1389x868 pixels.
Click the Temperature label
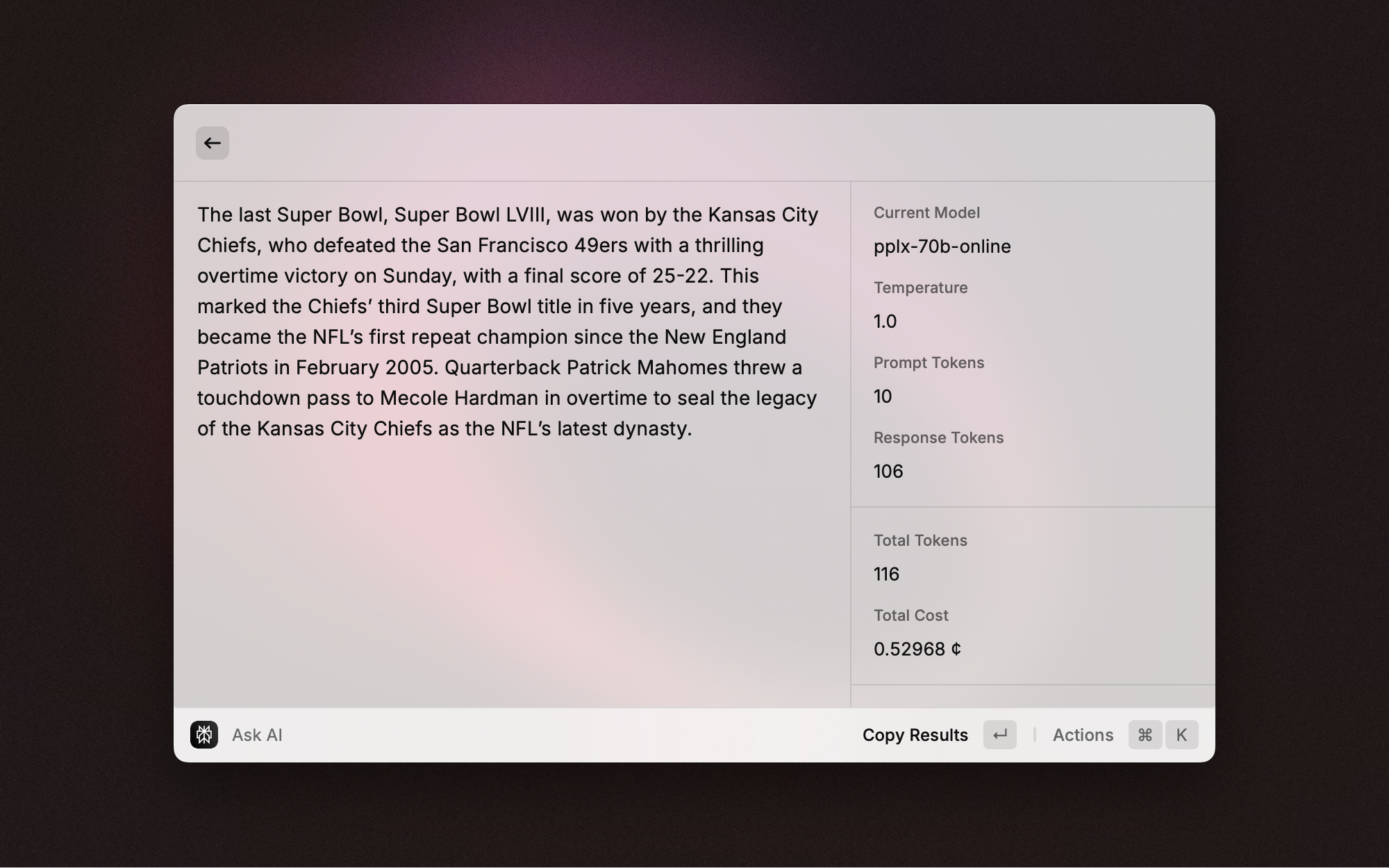pyautogui.click(x=920, y=287)
